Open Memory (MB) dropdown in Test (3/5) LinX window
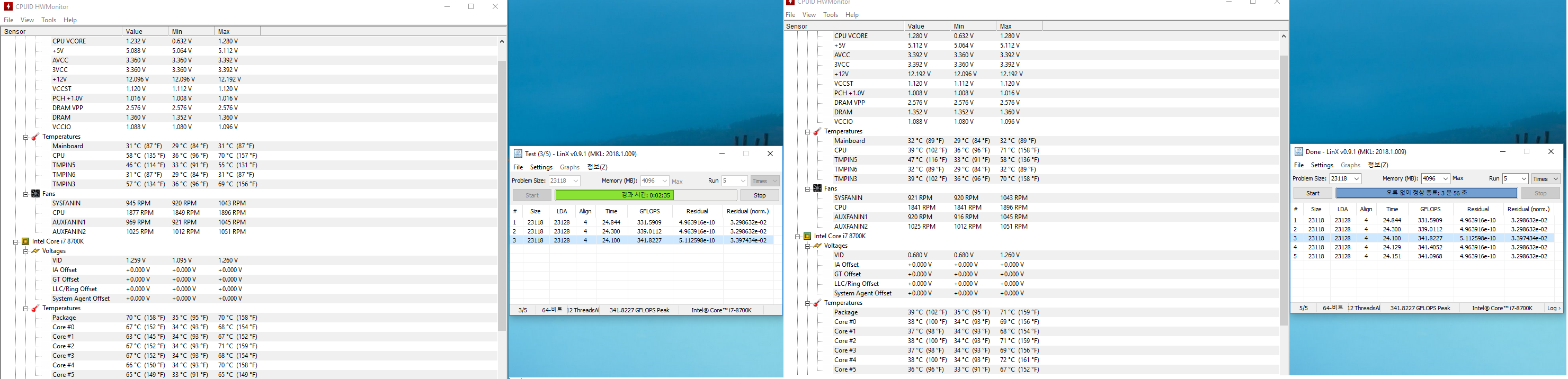This screenshot has width=1568, height=379. [664, 181]
